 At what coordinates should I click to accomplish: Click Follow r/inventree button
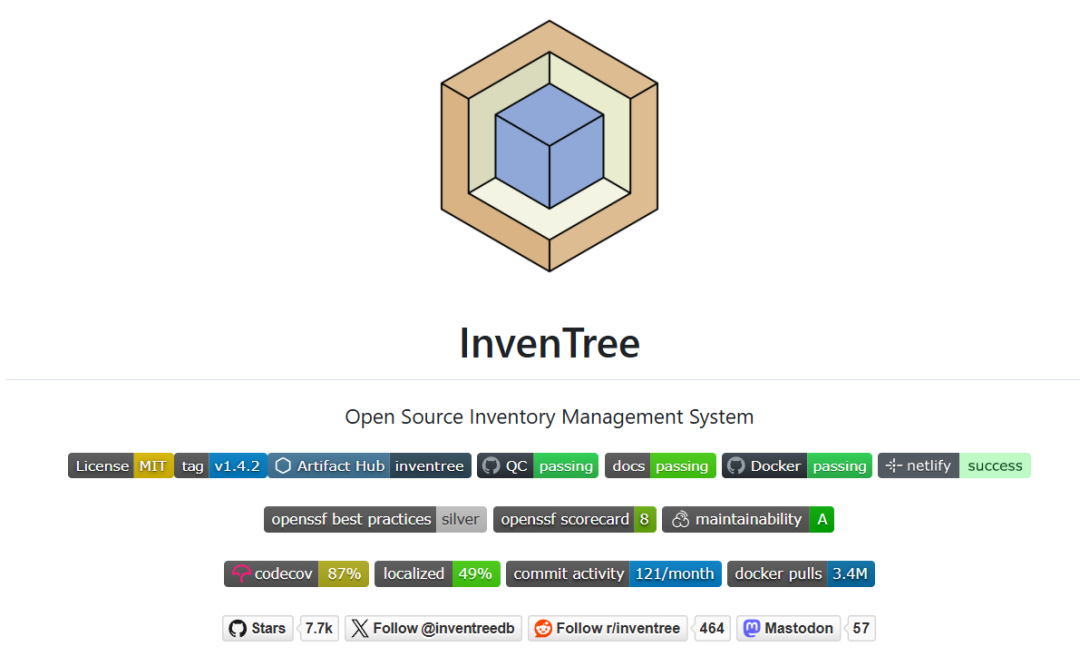pos(608,628)
